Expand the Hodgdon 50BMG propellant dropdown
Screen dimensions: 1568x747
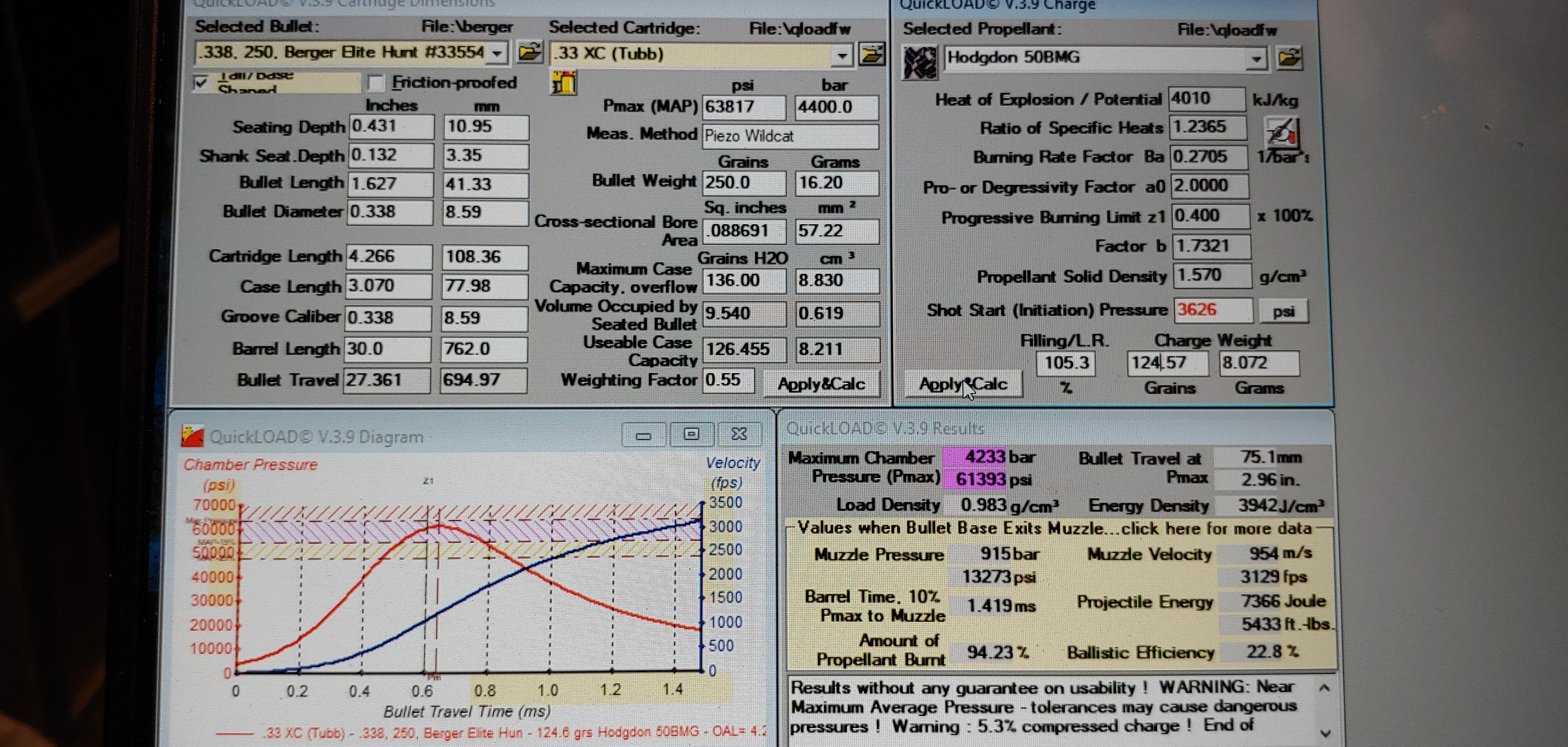tap(1256, 60)
